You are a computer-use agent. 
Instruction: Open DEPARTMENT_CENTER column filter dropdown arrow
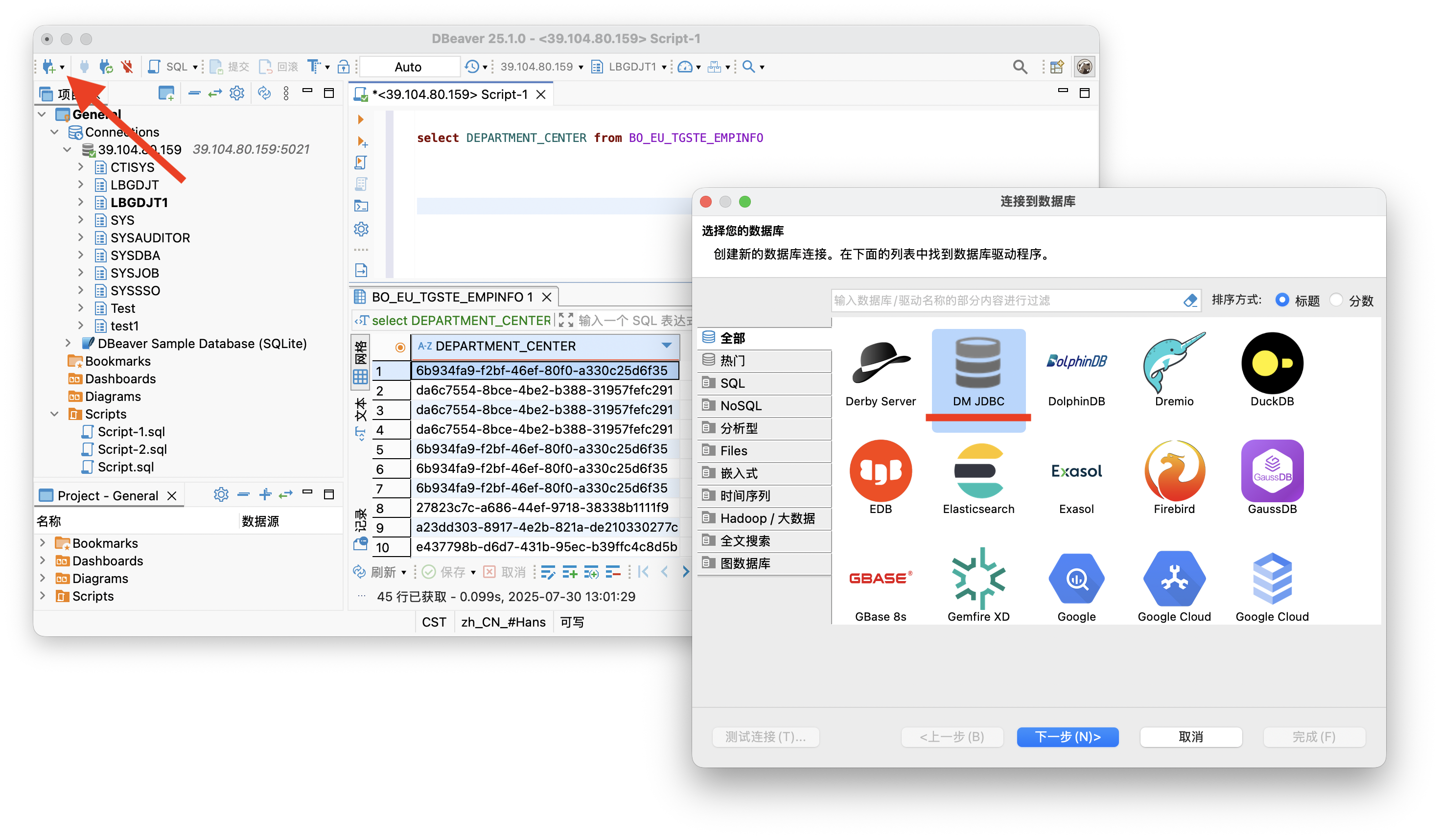666,346
